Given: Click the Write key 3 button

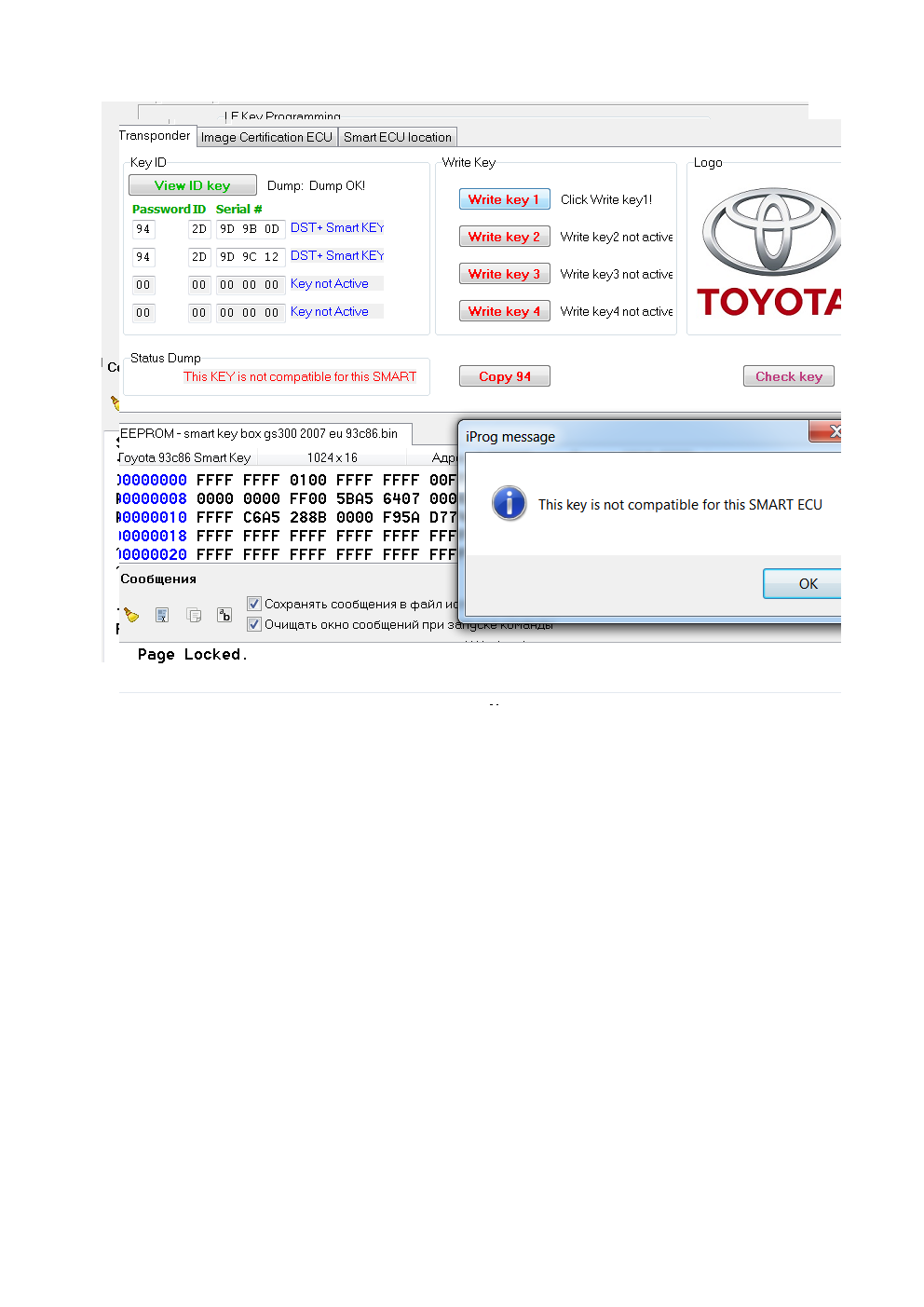Looking at the screenshot, I should tap(504, 274).
